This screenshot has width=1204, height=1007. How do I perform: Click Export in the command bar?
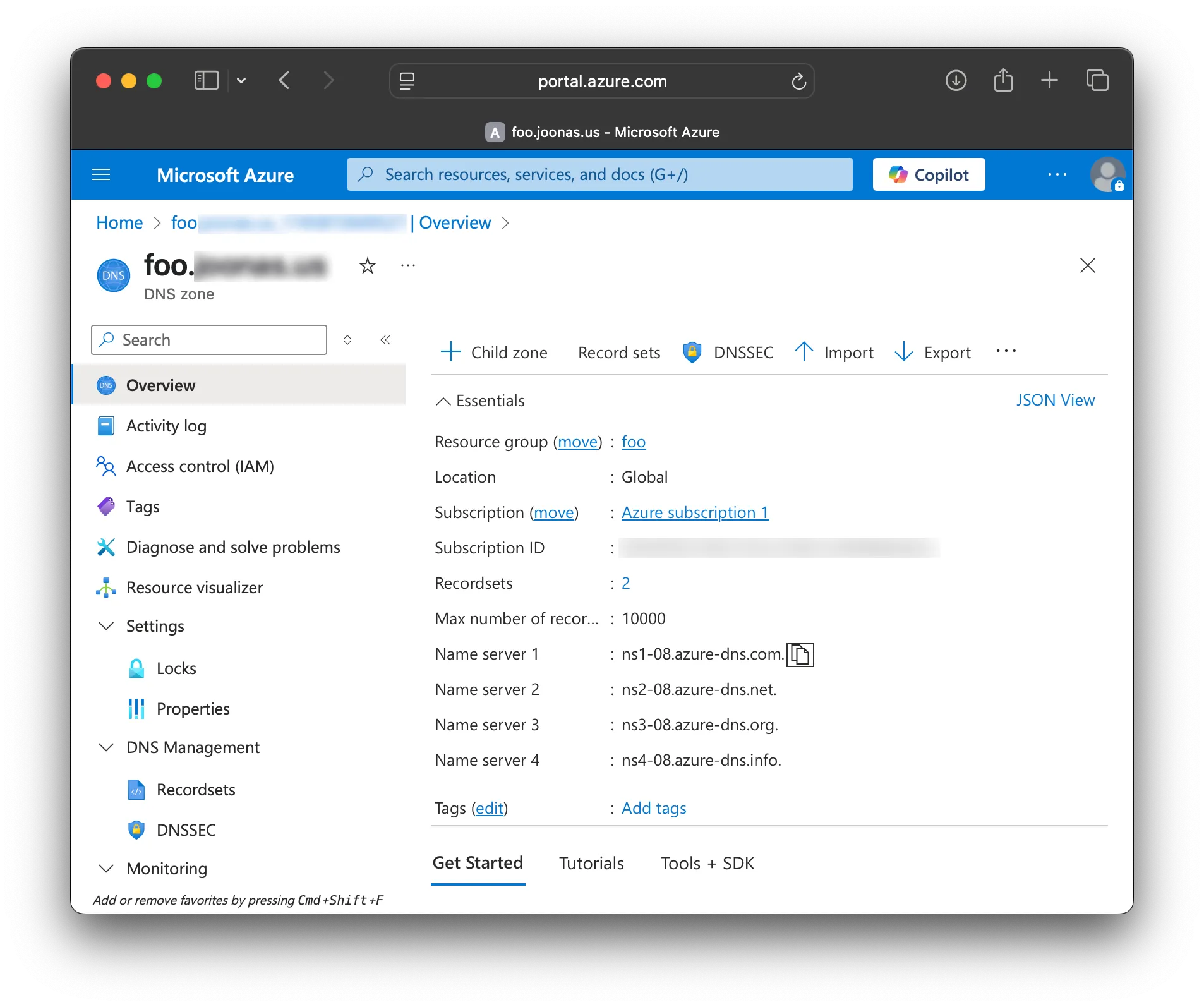[933, 352]
